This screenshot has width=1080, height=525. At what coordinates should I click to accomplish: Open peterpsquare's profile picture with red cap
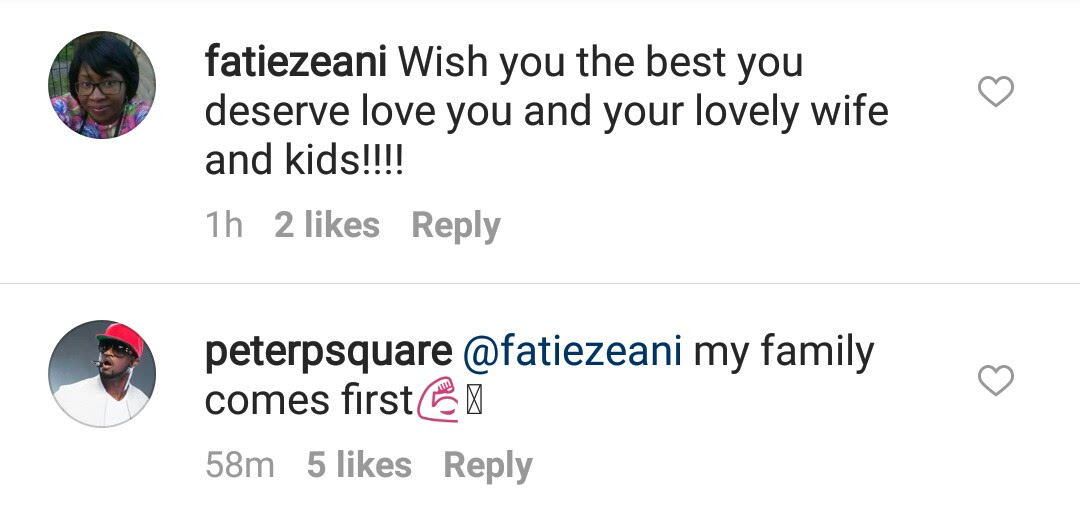click(102, 373)
